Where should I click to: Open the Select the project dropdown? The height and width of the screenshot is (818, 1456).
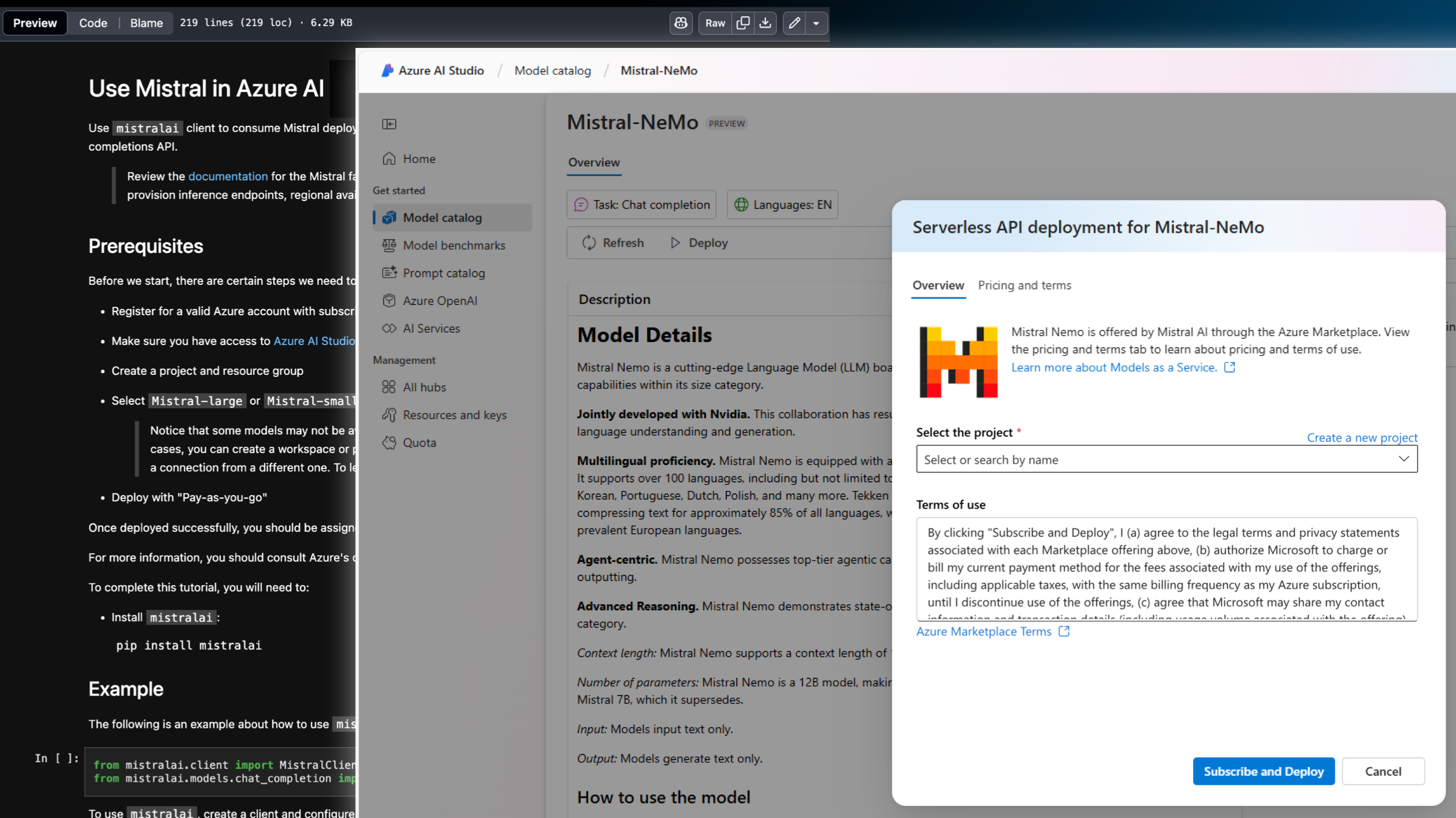pos(1166,459)
